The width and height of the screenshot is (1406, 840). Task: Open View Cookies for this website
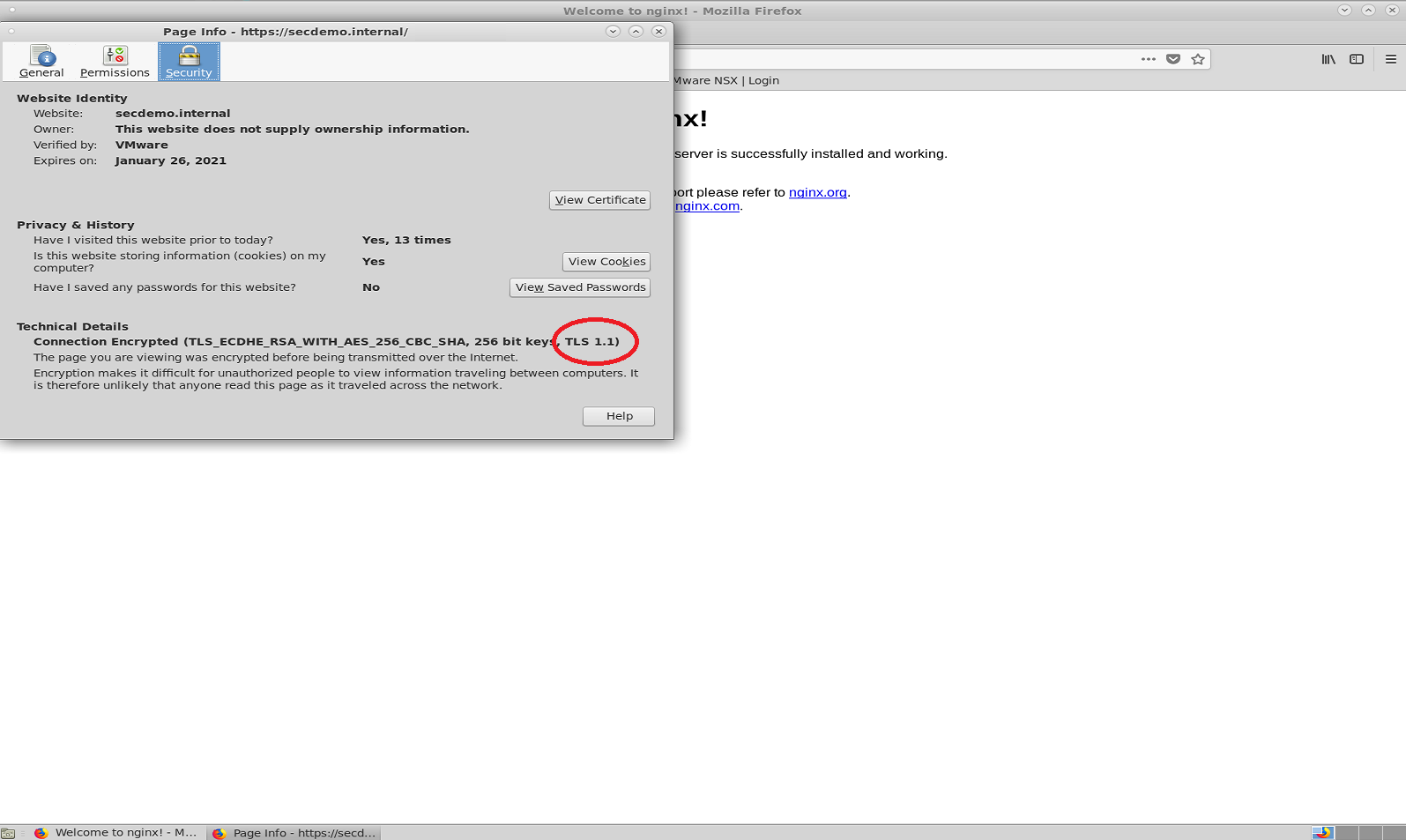[606, 262]
